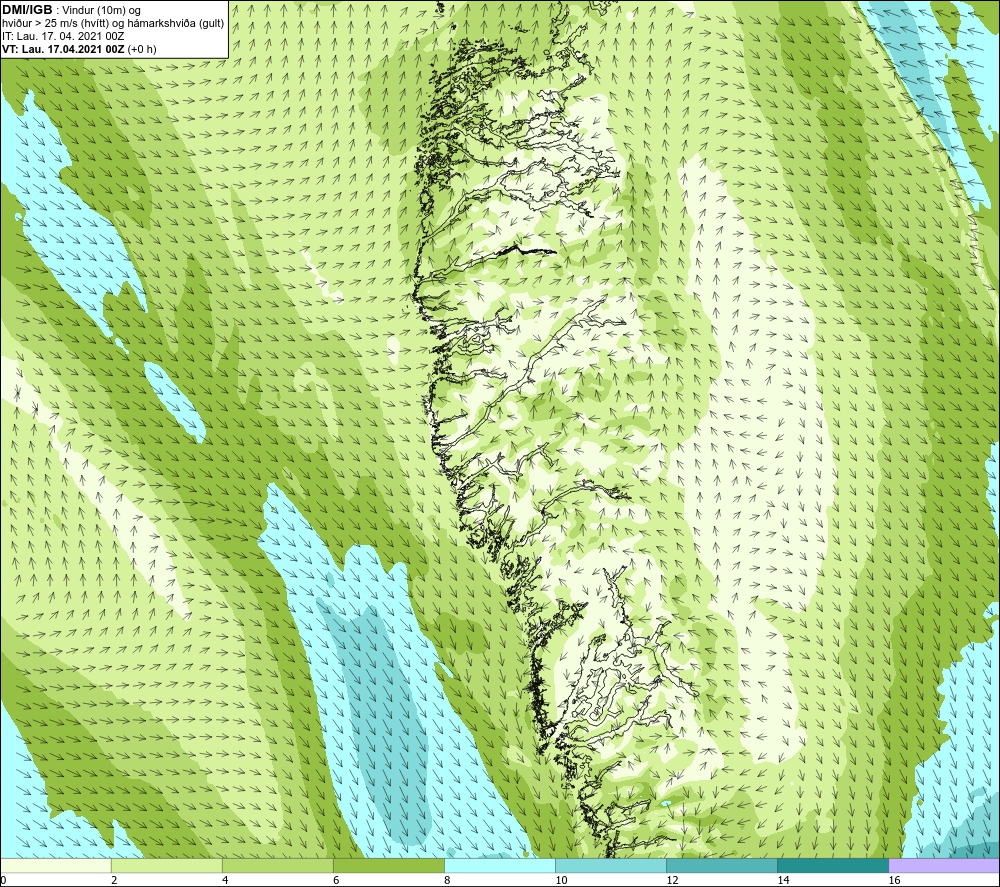The width and height of the screenshot is (1000, 887).
Task: Click the legend scale label "6"
Action: coord(336,881)
